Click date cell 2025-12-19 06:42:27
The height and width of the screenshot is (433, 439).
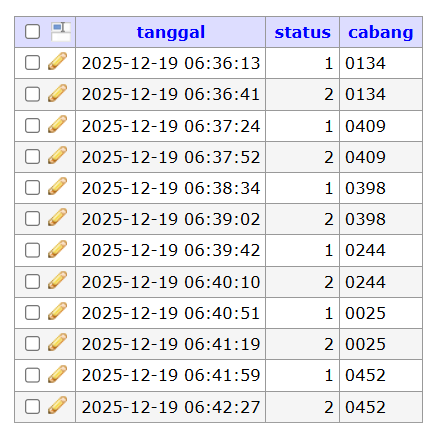(171, 407)
